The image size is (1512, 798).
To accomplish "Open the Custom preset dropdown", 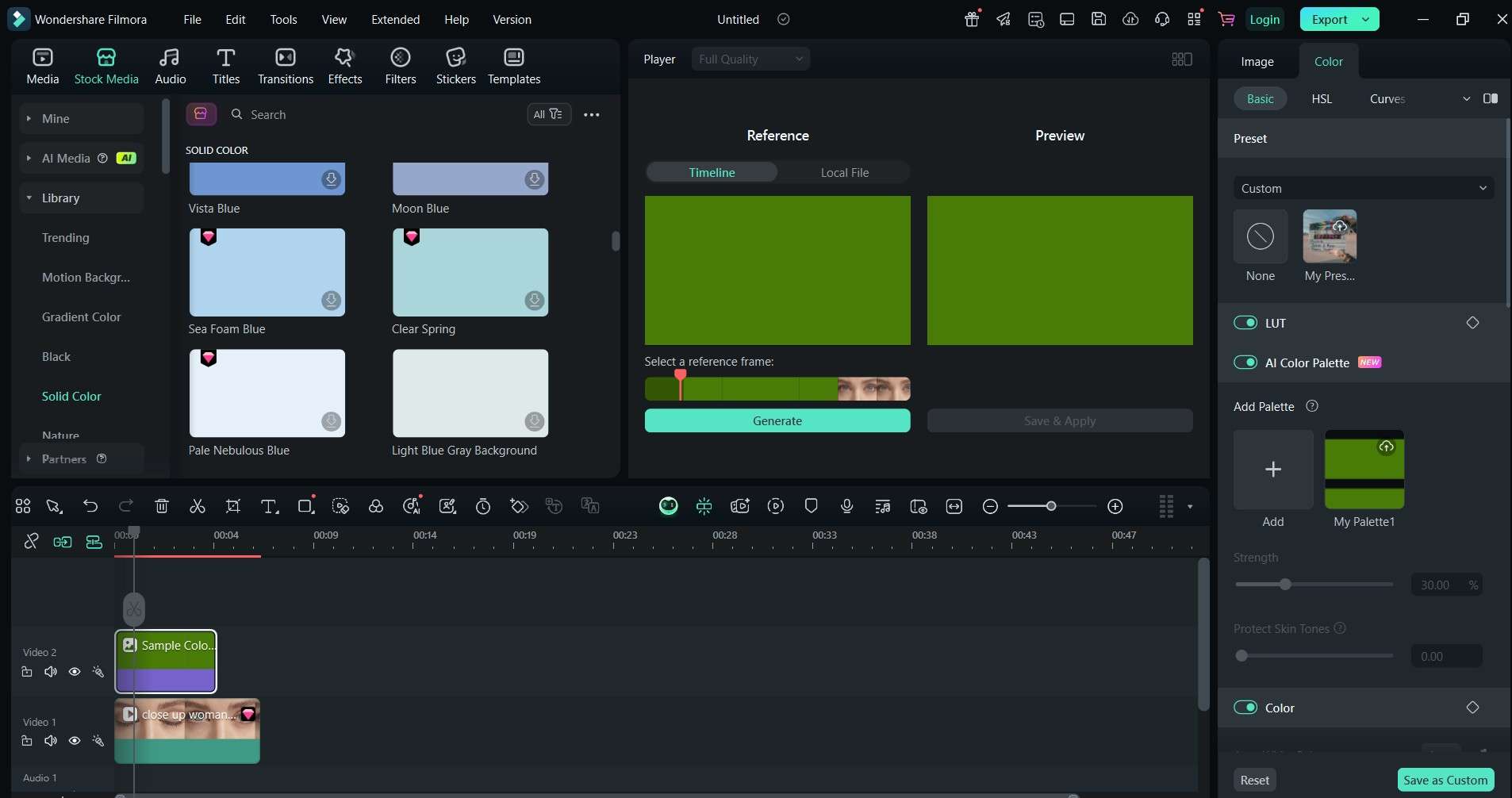I will coord(1364,188).
